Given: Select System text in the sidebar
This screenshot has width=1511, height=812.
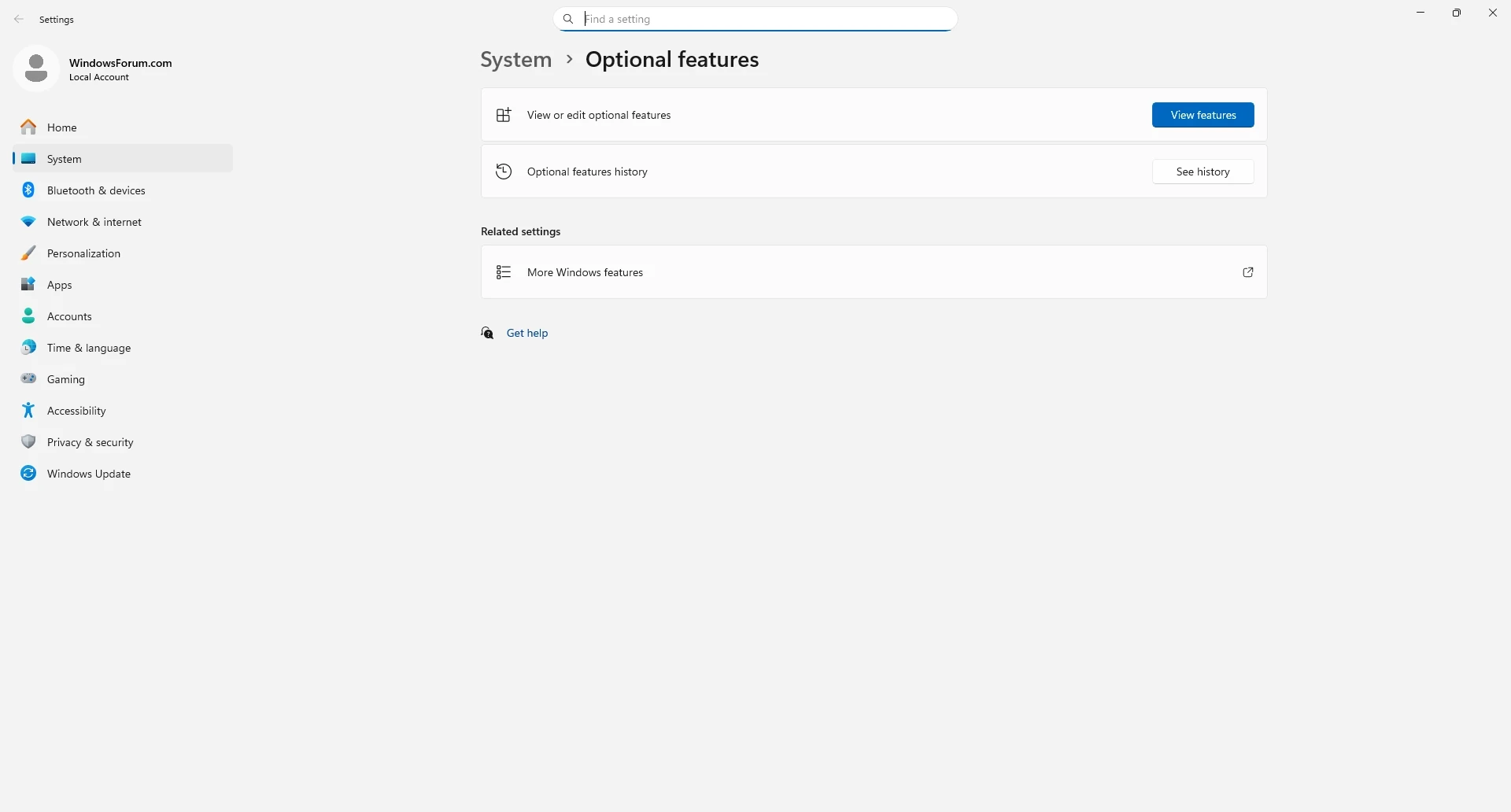Looking at the screenshot, I should (65, 159).
